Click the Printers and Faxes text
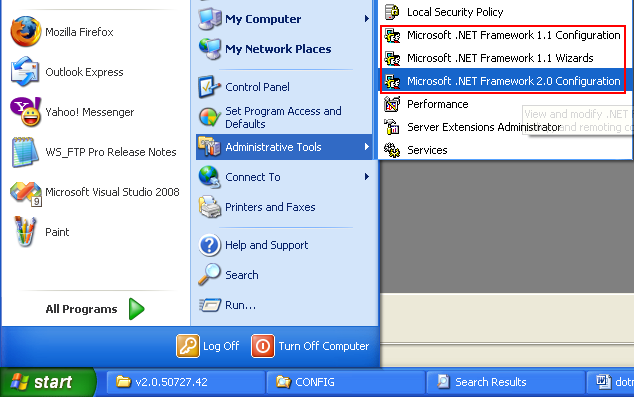Image resolution: width=634 pixels, height=397 pixels. [270, 207]
